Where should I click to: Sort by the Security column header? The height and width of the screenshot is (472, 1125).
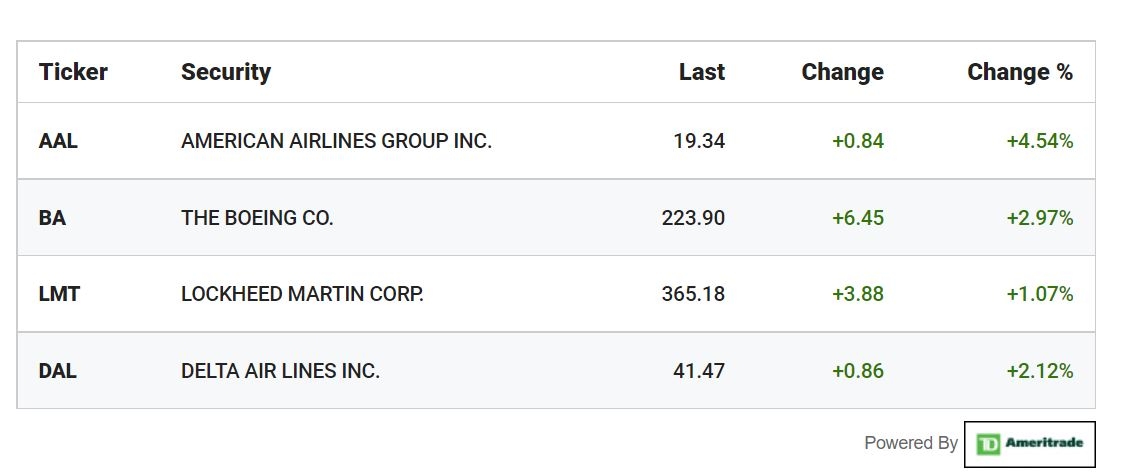226,72
